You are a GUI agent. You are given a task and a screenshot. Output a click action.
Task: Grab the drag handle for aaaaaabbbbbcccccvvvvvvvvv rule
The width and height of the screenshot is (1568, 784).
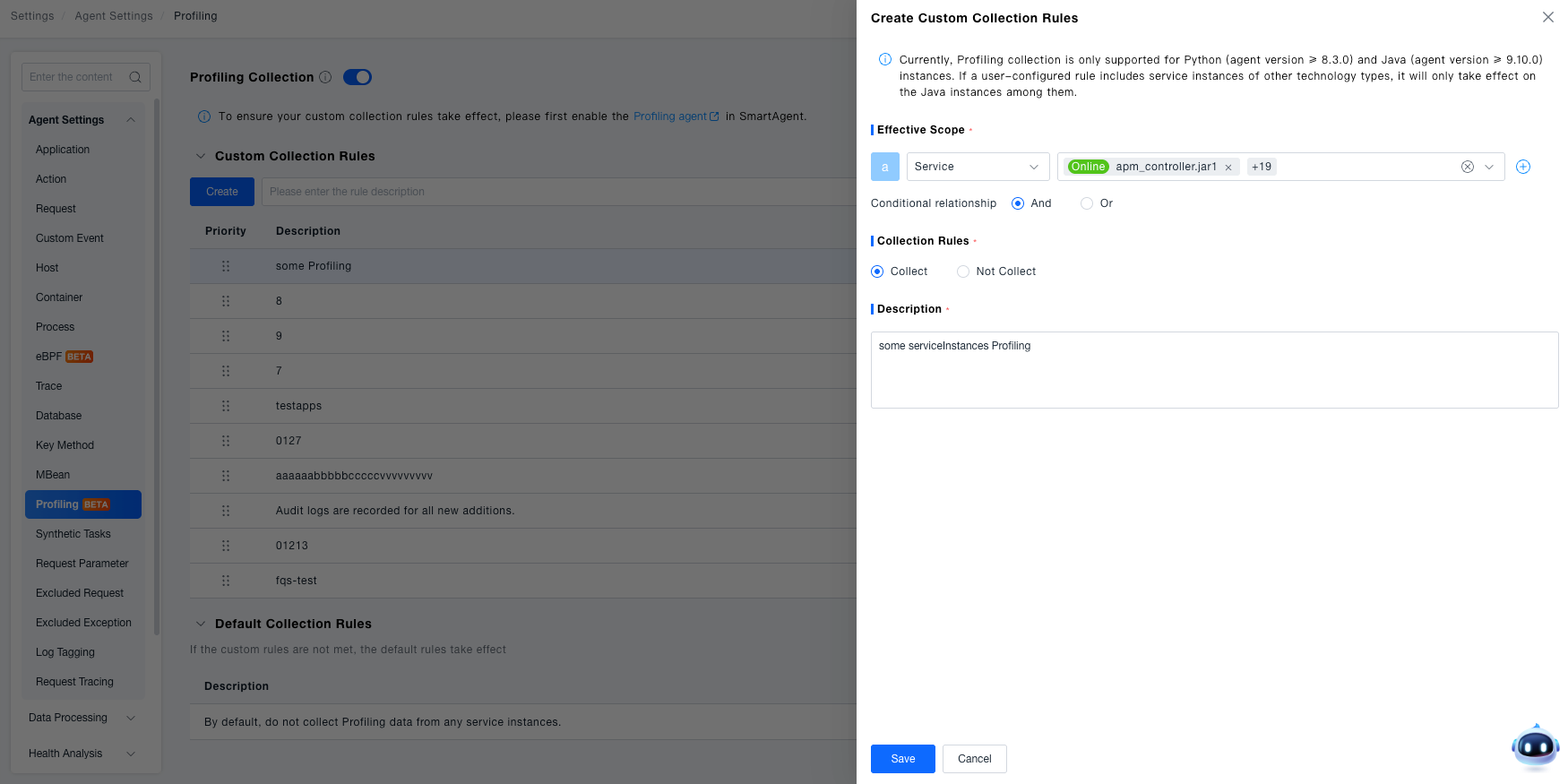[226, 476]
